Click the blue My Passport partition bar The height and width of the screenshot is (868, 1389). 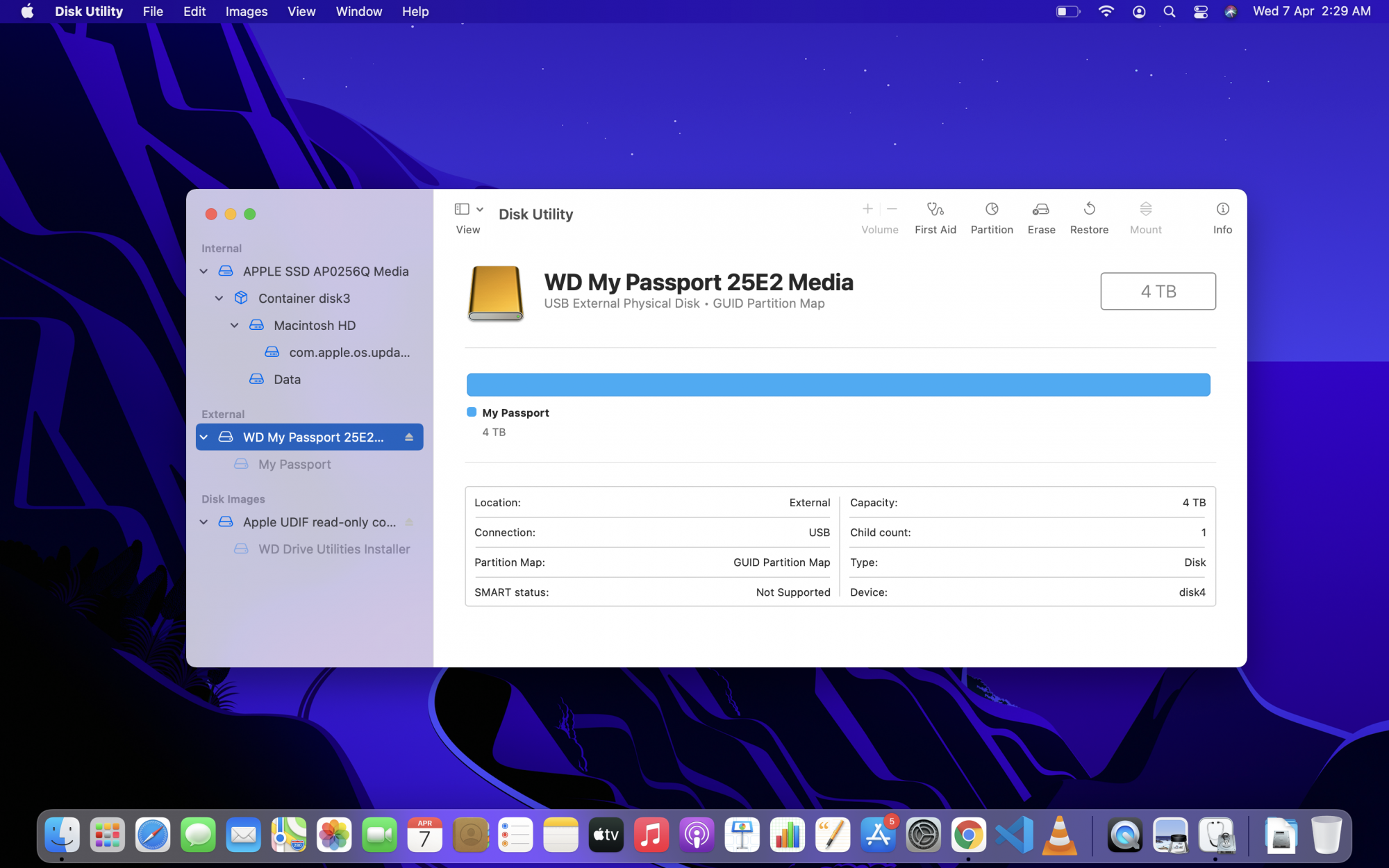click(x=838, y=385)
